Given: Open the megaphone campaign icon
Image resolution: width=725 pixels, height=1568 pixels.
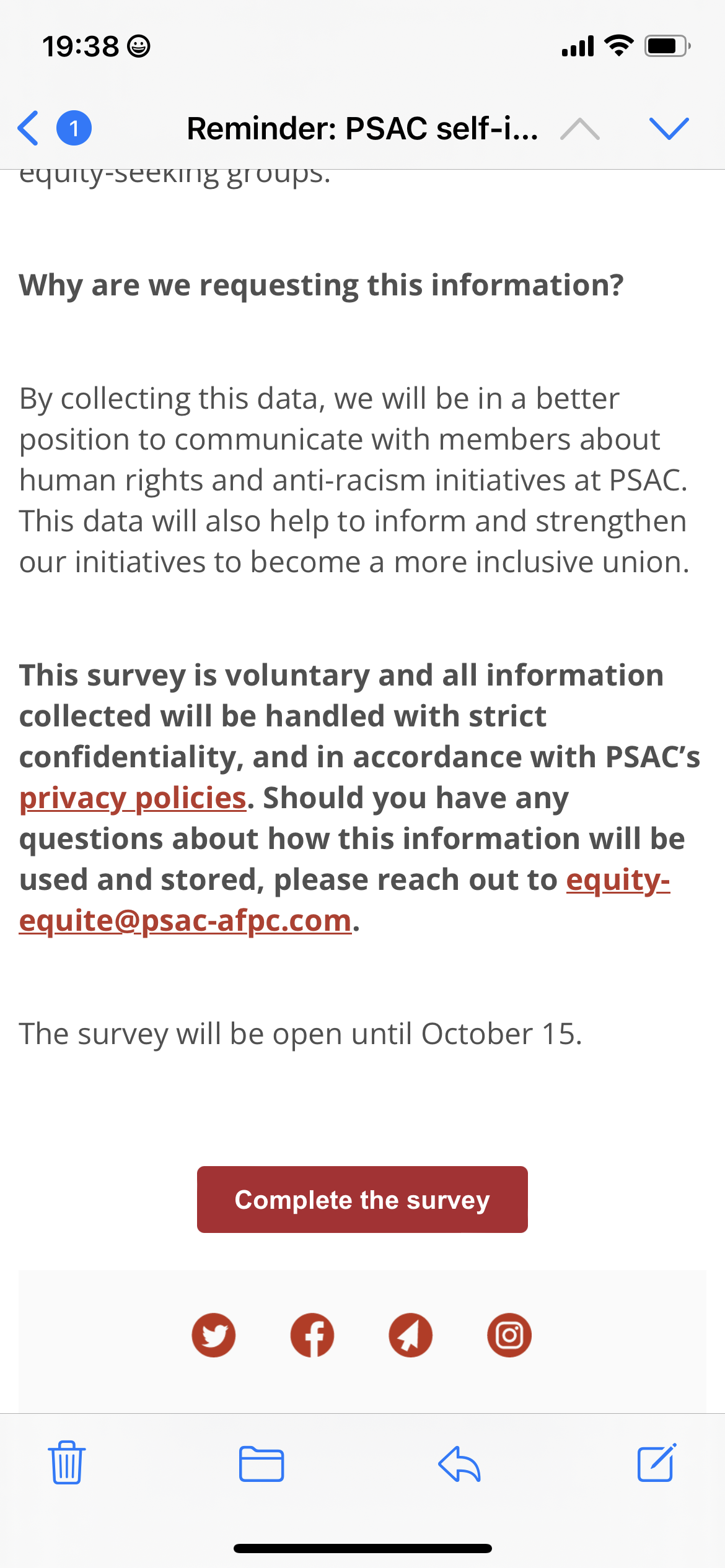Looking at the screenshot, I should pos(411,1335).
